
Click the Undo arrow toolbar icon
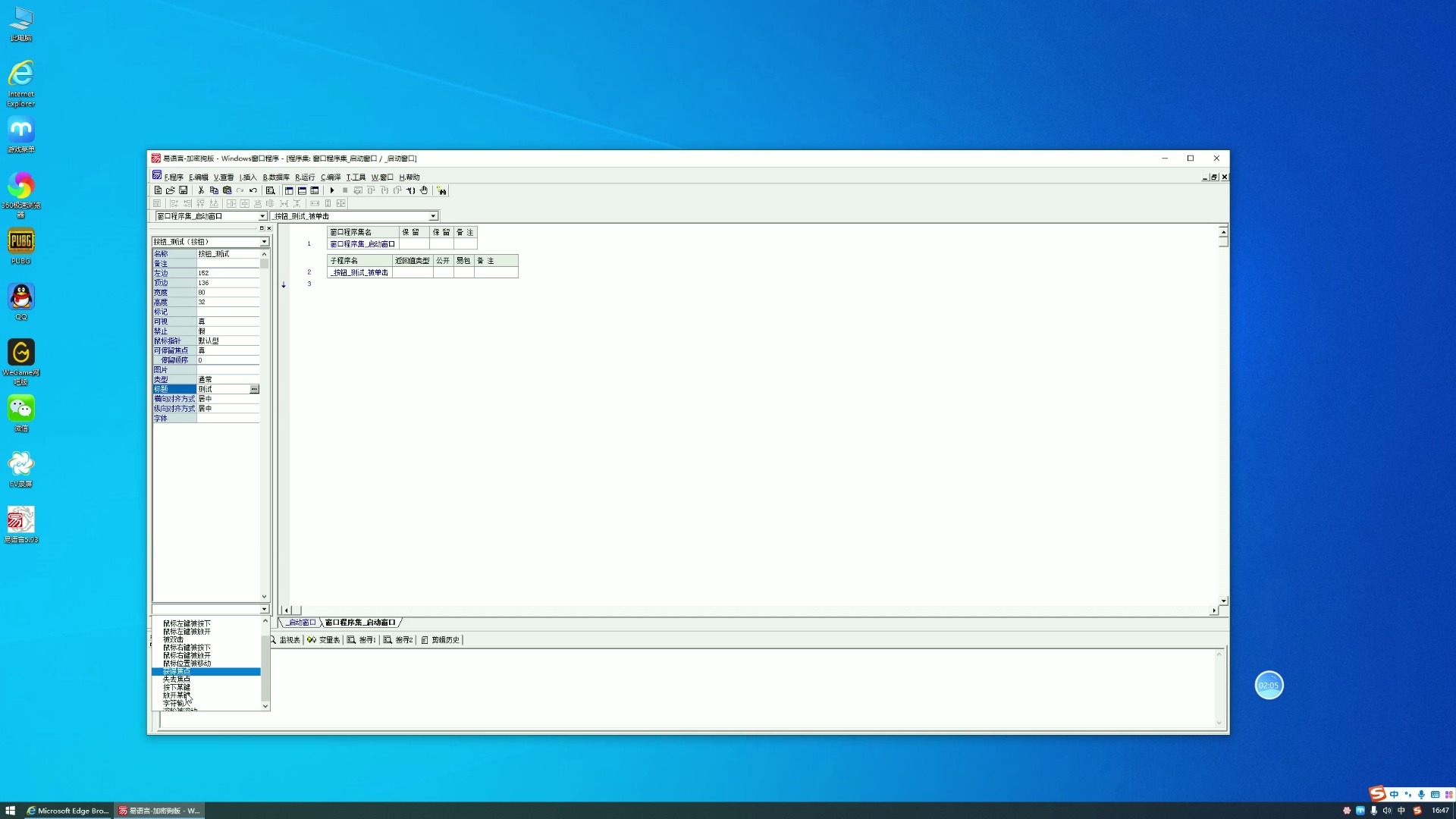pyautogui.click(x=253, y=190)
